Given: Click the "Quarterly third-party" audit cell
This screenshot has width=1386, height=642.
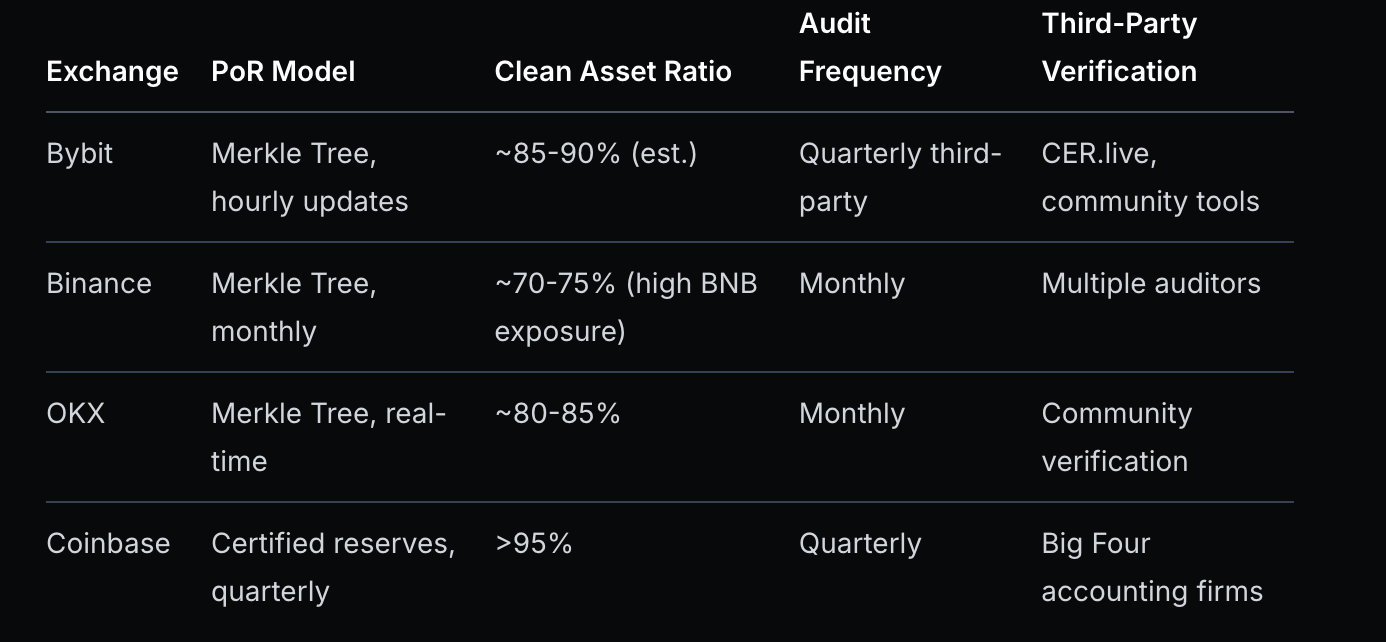Looking at the screenshot, I should (899, 178).
